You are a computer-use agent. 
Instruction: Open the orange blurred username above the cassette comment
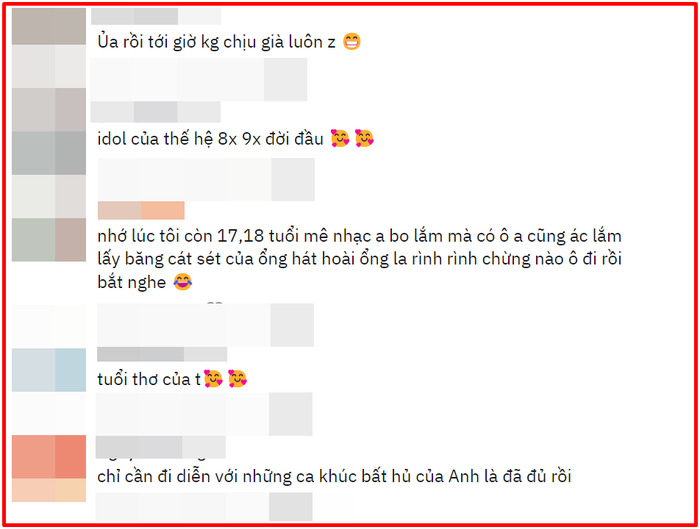point(141,210)
